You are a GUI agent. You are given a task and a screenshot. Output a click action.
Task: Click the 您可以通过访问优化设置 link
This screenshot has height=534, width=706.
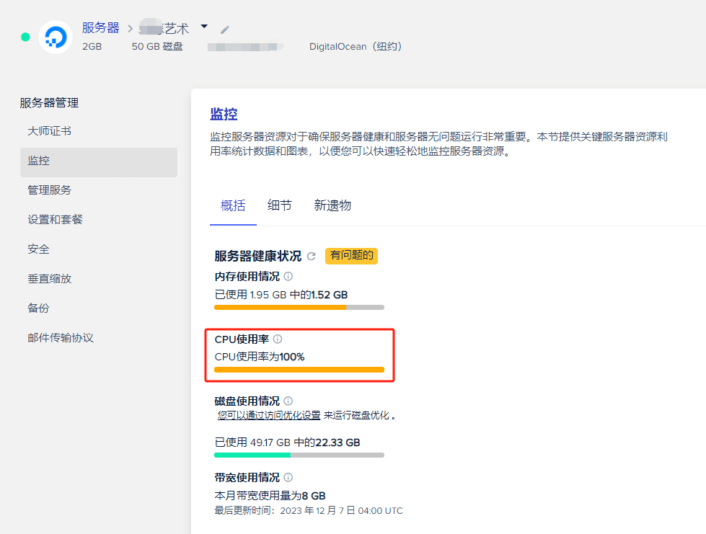(269, 415)
